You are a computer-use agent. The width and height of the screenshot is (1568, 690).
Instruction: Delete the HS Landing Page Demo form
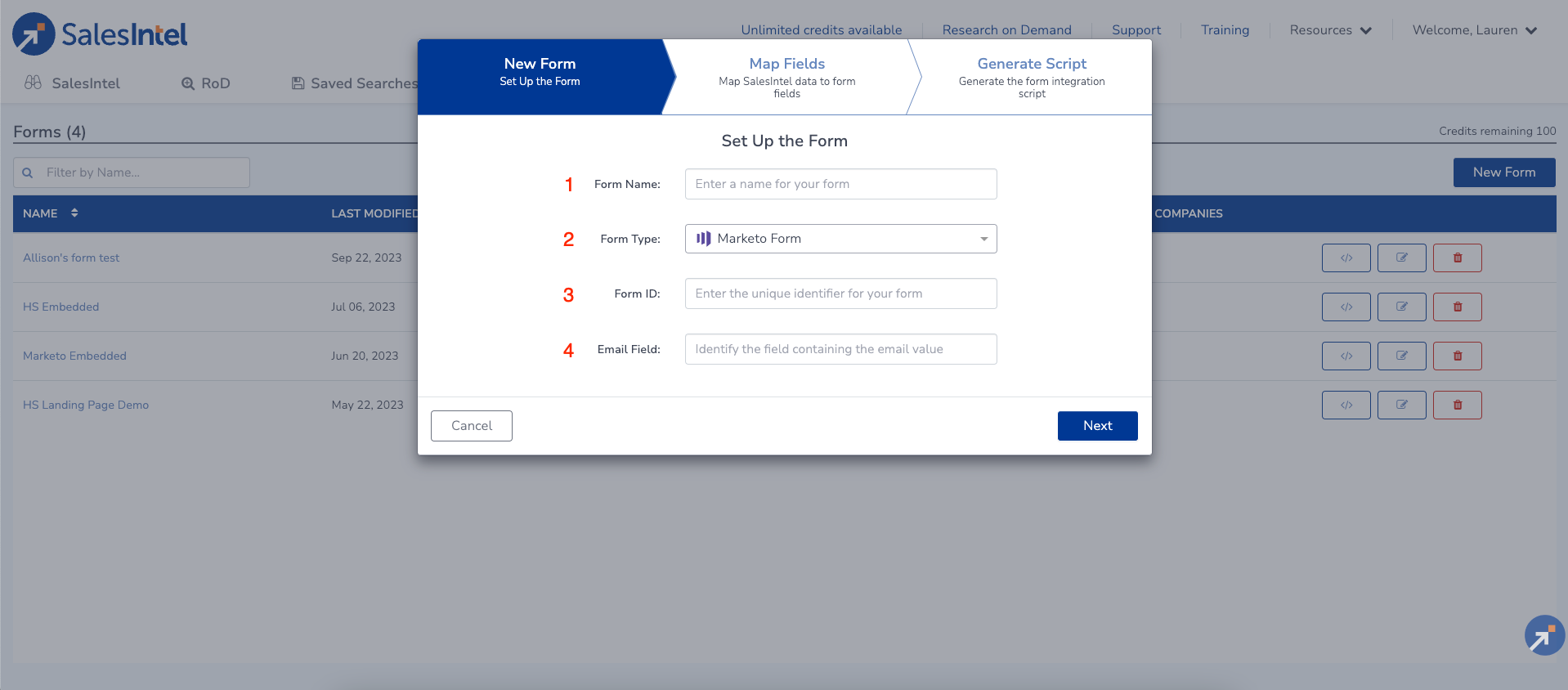coord(1457,405)
